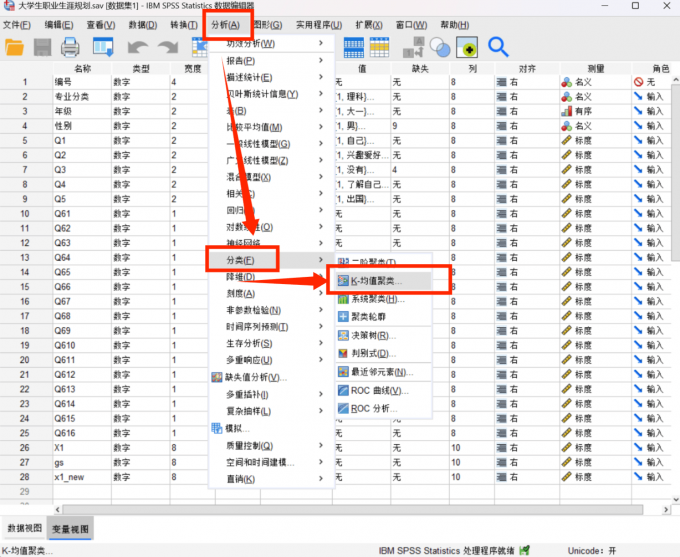Expand the 比较平均值(M) submenu arrow
The width and height of the screenshot is (680, 557).
[321, 127]
